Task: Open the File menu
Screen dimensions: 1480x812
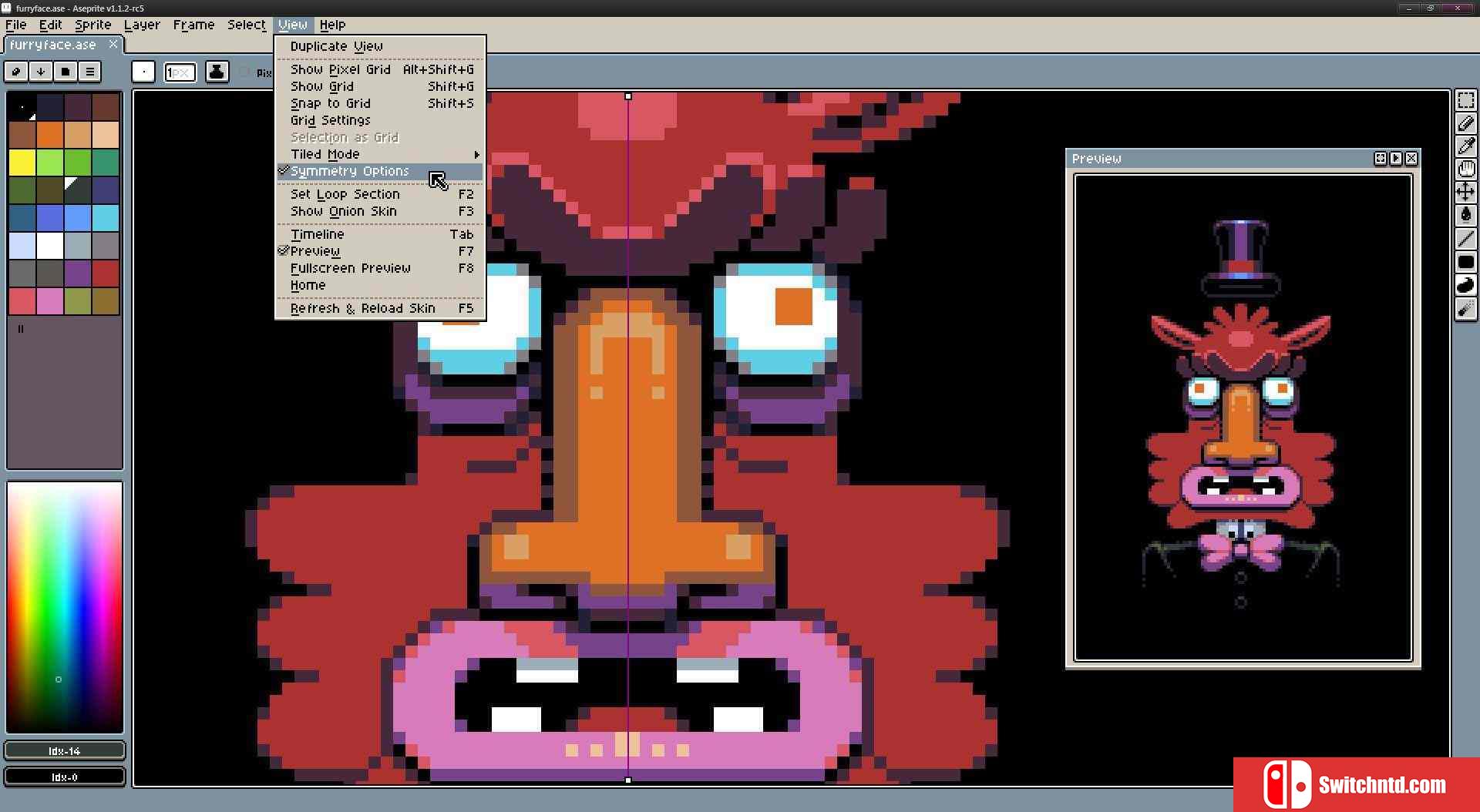Action: pyautogui.click(x=16, y=25)
